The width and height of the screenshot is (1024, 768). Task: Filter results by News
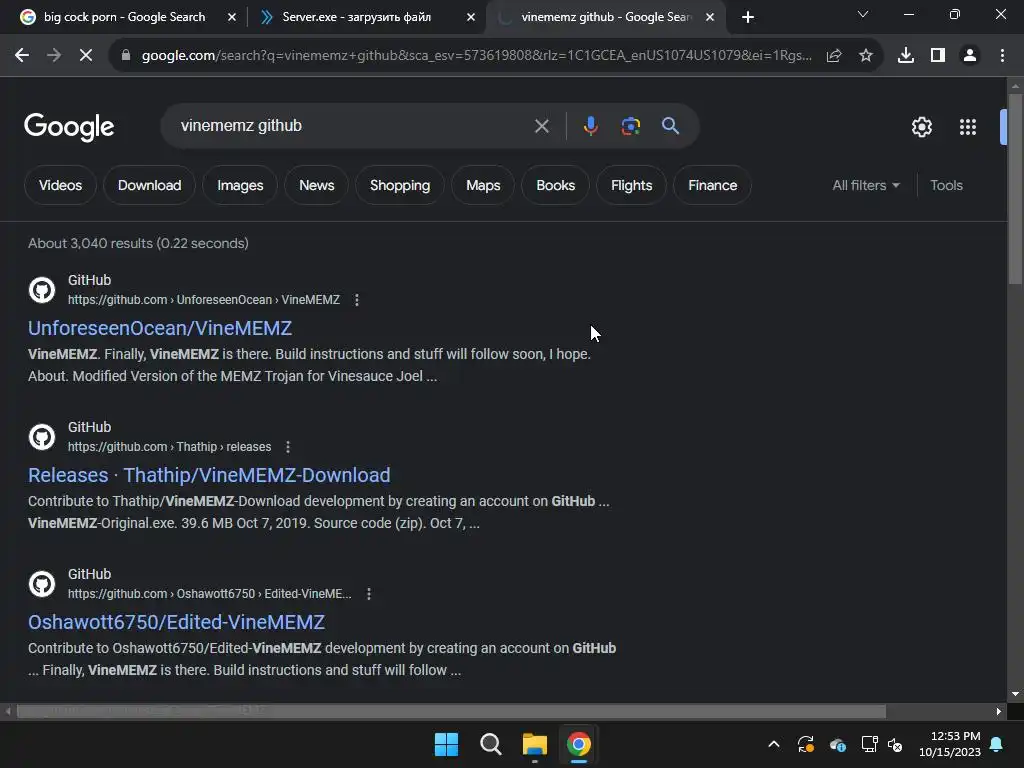click(x=317, y=185)
